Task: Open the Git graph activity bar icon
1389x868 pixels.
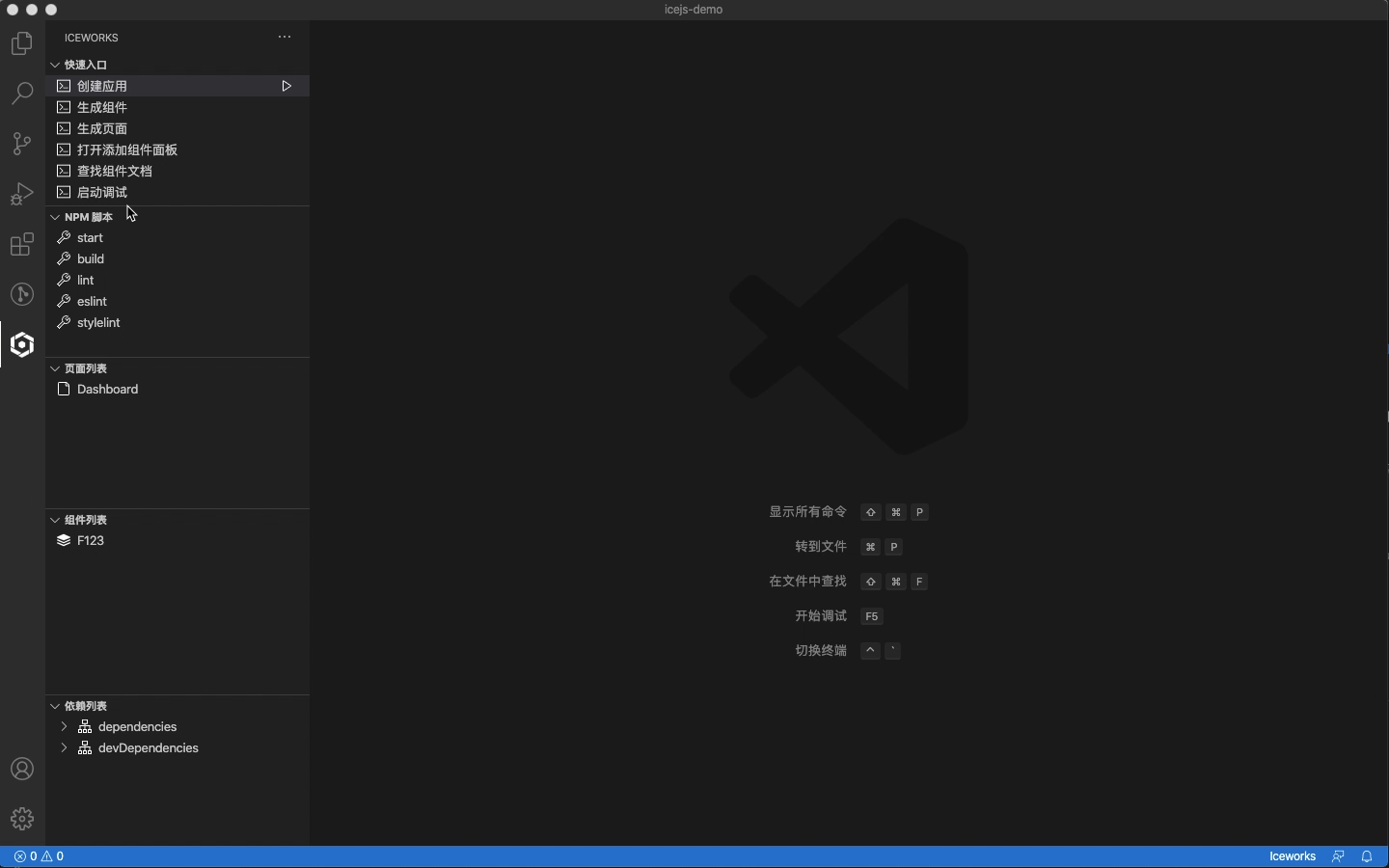Action: [22, 294]
